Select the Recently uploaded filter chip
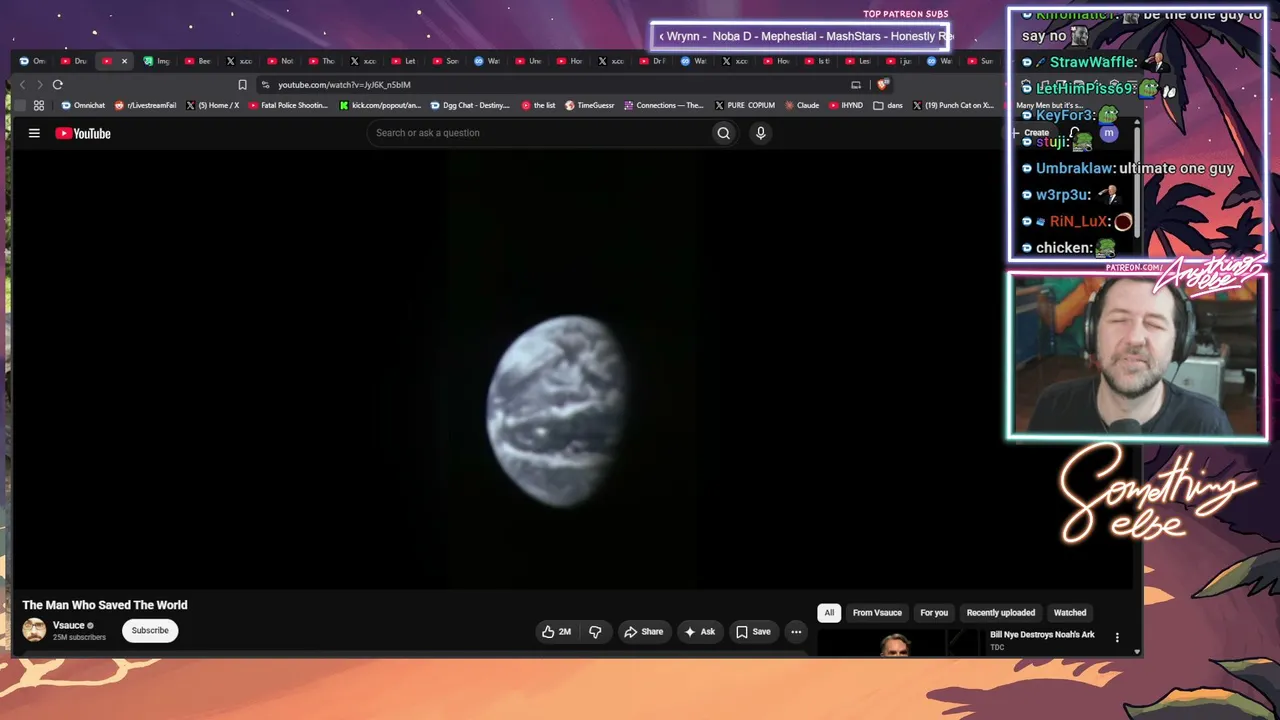The width and height of the screenshot is (1280, 720). pos(1001,613)
